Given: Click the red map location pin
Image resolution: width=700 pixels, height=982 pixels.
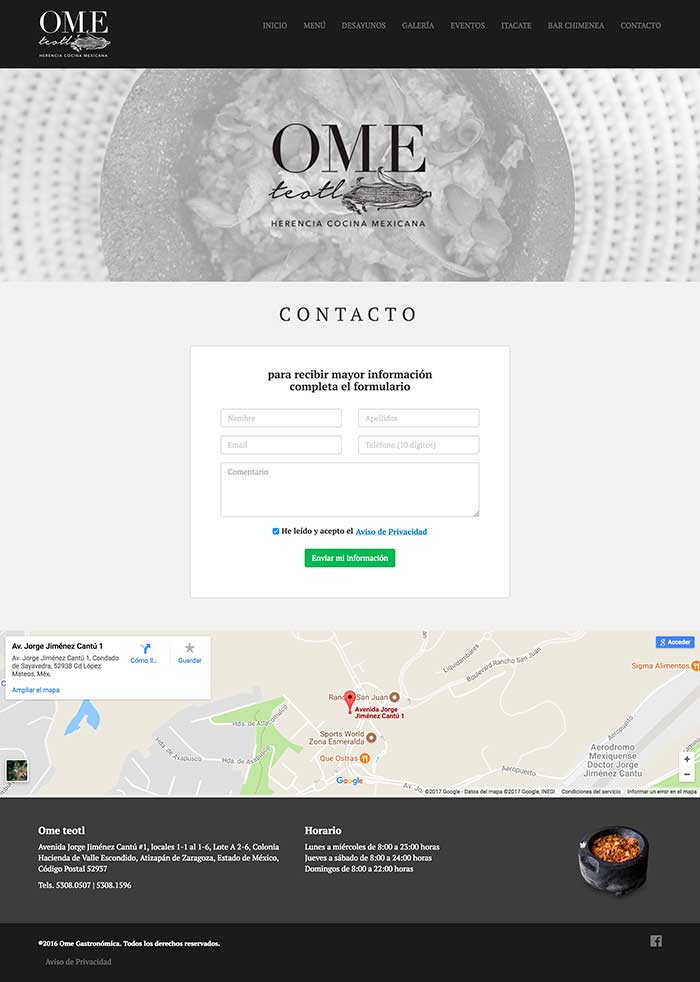Looking at the screenshot, I should pyautogui.click(x=350, y=702).
